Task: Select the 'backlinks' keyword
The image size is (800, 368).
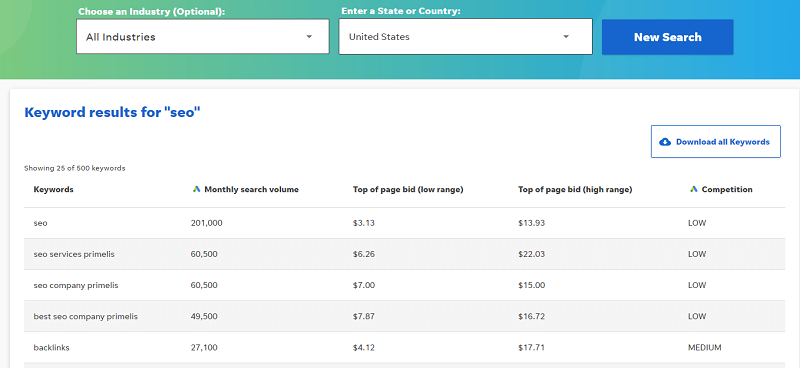Action: (x=52, y=348)
